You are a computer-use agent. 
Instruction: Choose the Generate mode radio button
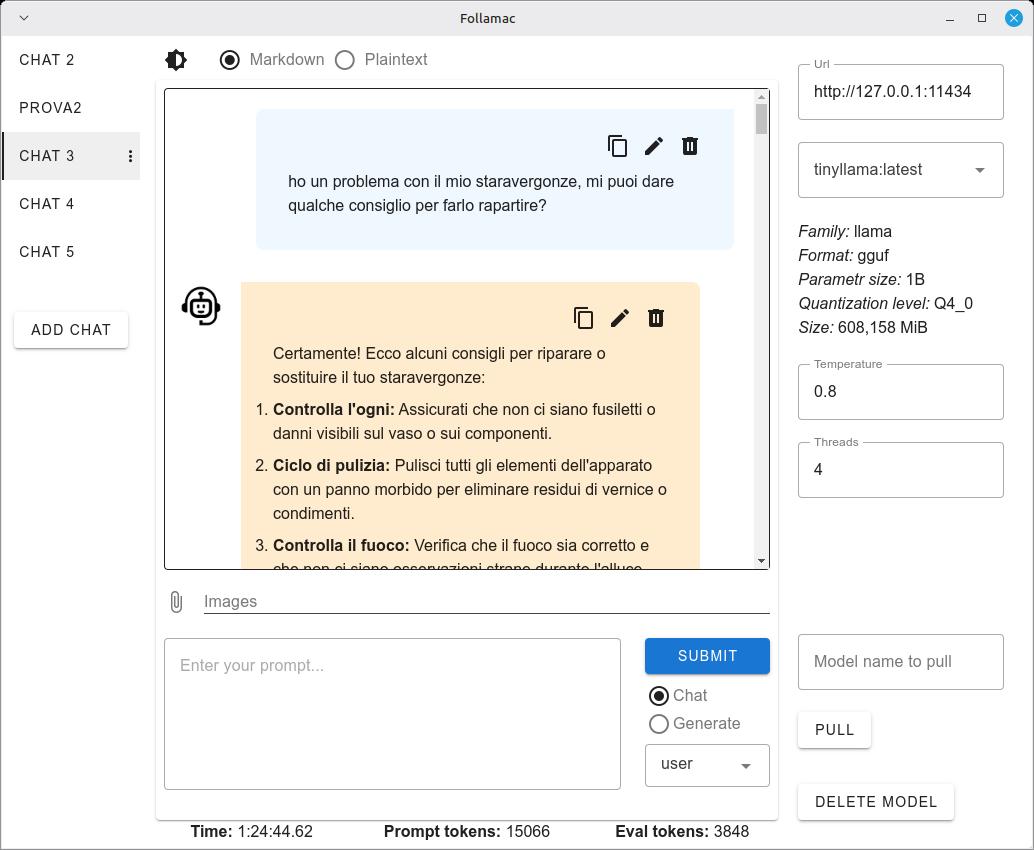(x=659, y=724)
